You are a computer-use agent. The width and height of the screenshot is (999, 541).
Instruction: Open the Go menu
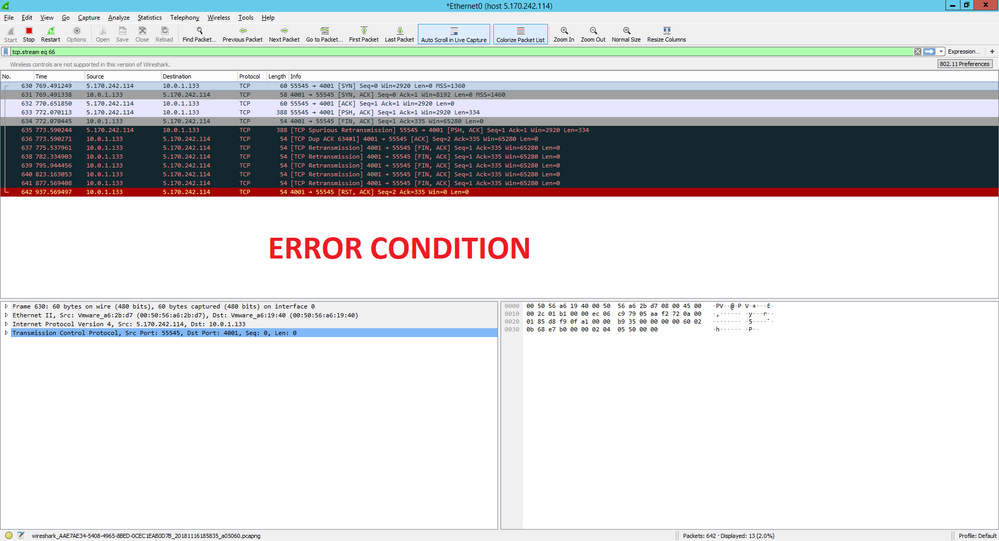[x=66, y=18]
